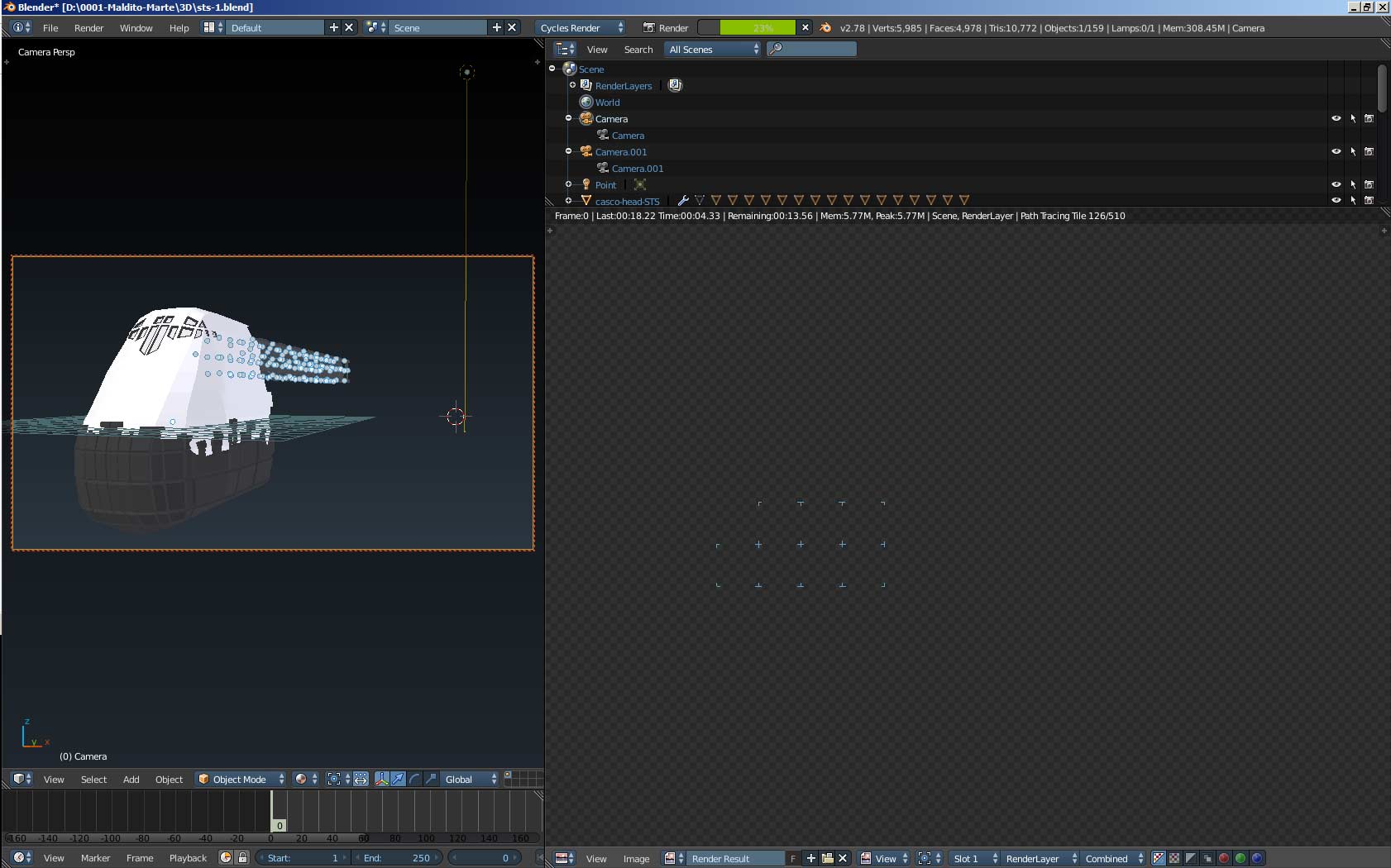Click the Search button in outliner
The image size is (1391, 868).
click(638, 50)
